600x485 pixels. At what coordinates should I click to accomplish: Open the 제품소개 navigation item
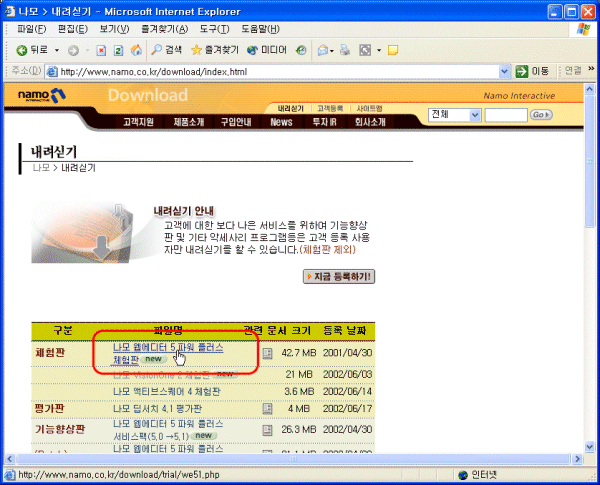tap(189, 122)
